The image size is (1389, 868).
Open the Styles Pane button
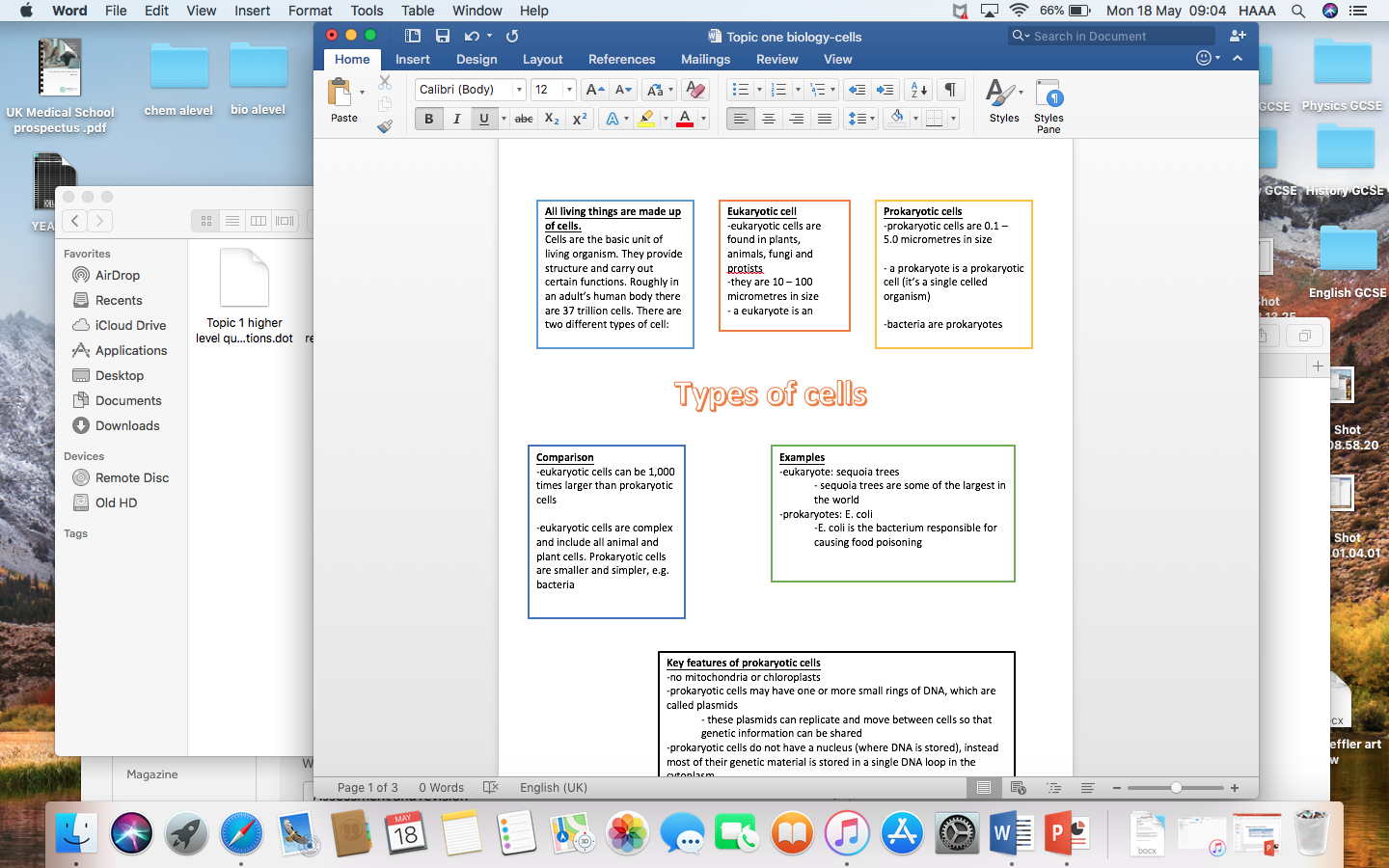1048,101
